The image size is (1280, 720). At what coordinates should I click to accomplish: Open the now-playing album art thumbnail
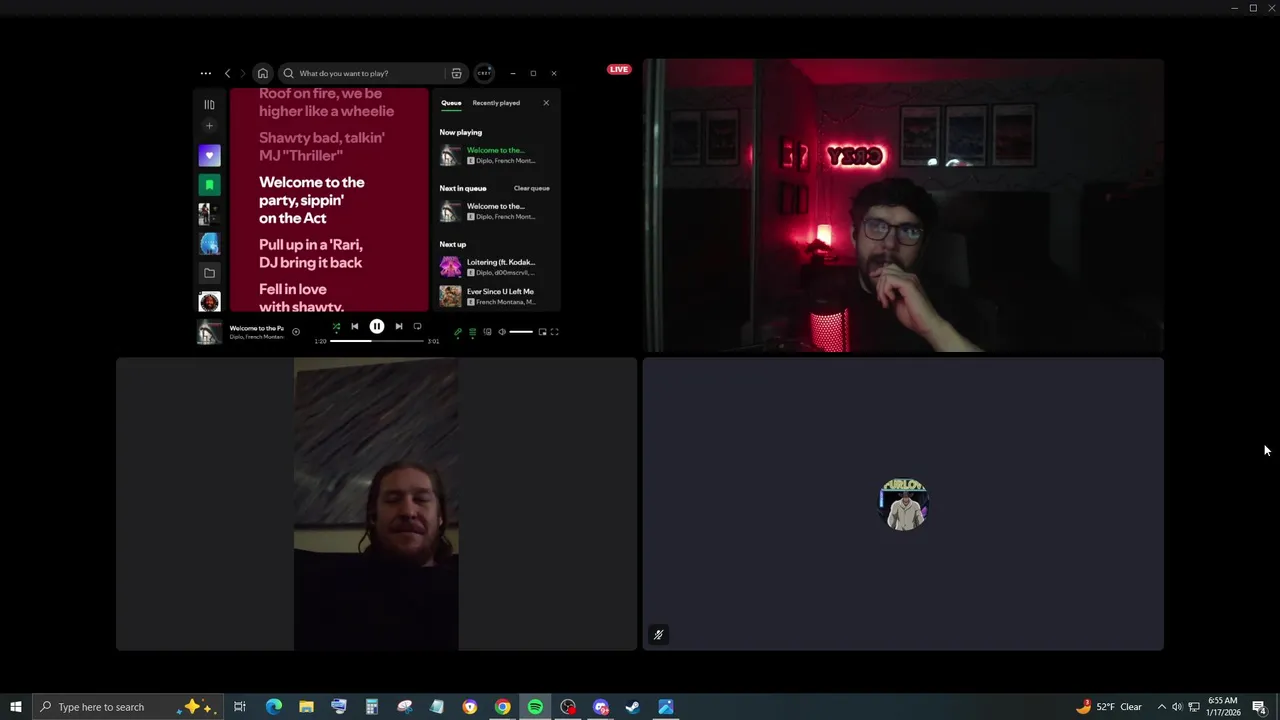click(x=209, y=332)
